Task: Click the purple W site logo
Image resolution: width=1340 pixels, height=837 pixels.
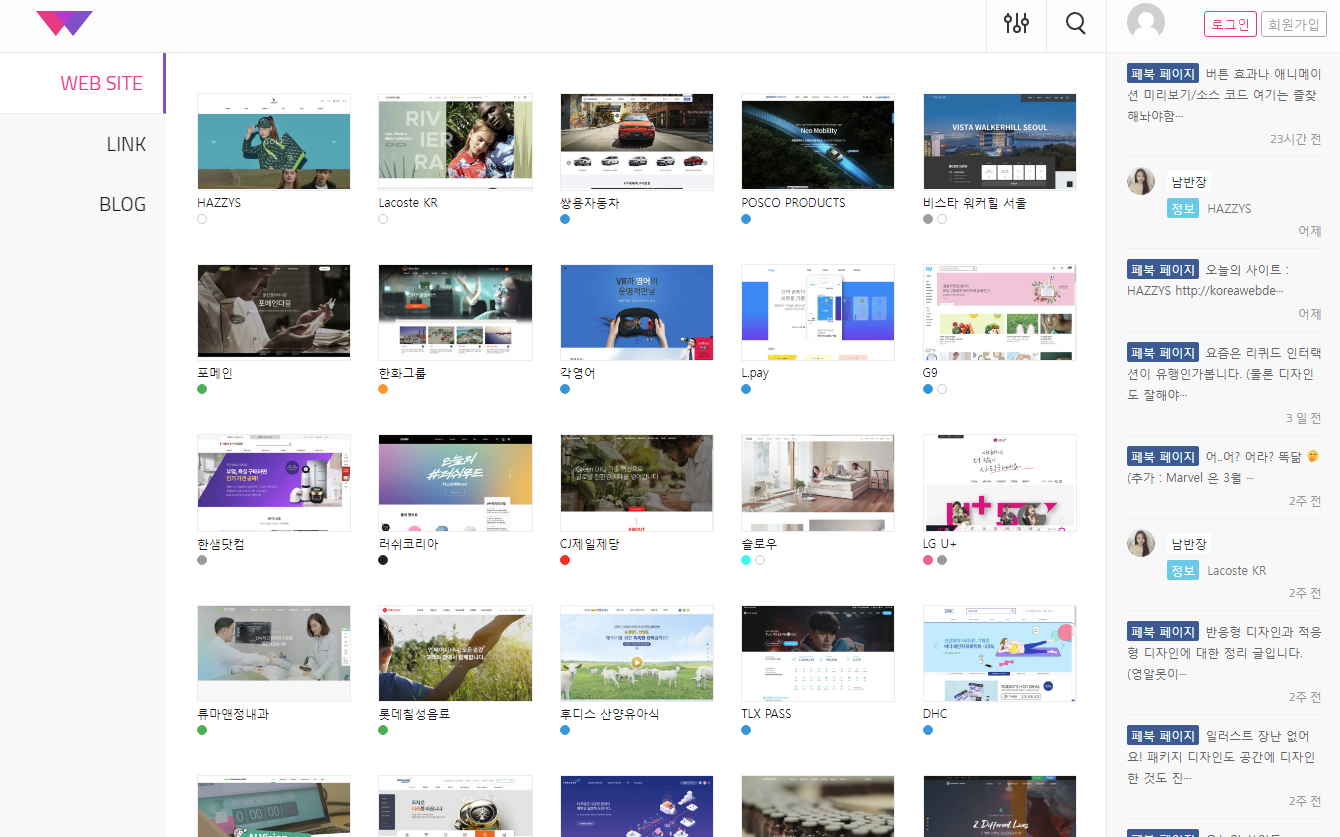Action: click(64, 23)
